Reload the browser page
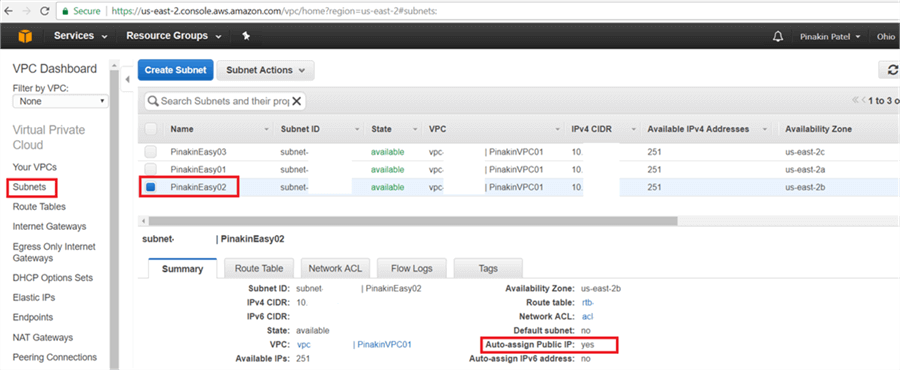This screenshot has width=900, height=370. click(x=44, y=10)
